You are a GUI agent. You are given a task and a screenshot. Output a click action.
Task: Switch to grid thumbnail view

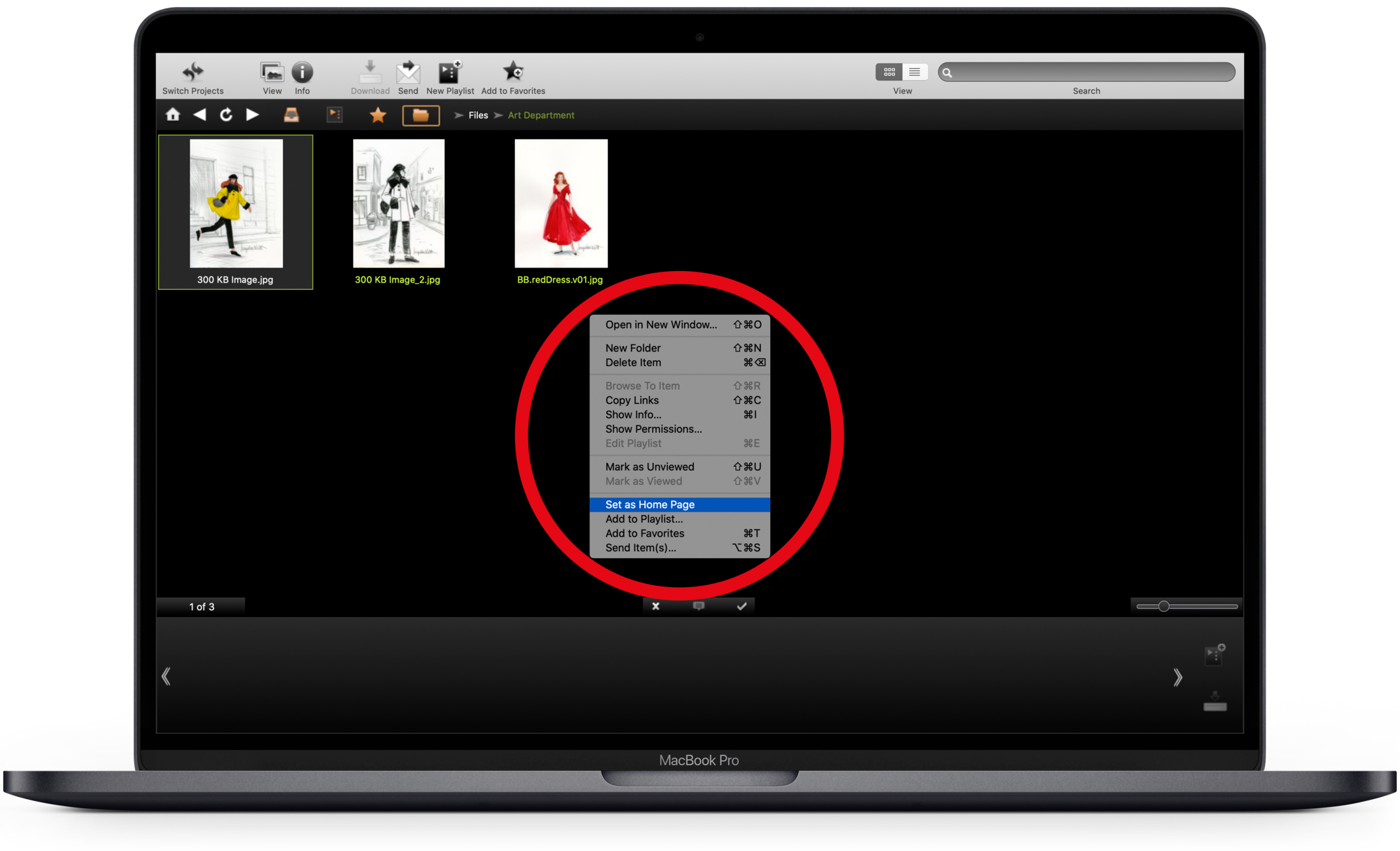889,72
